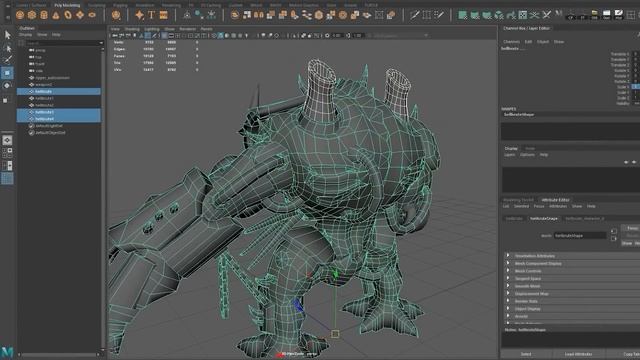This screenshot has width=640, height=360.
Task: Choose the Lasso select tool in toolbox
Action: coord(7,48)
